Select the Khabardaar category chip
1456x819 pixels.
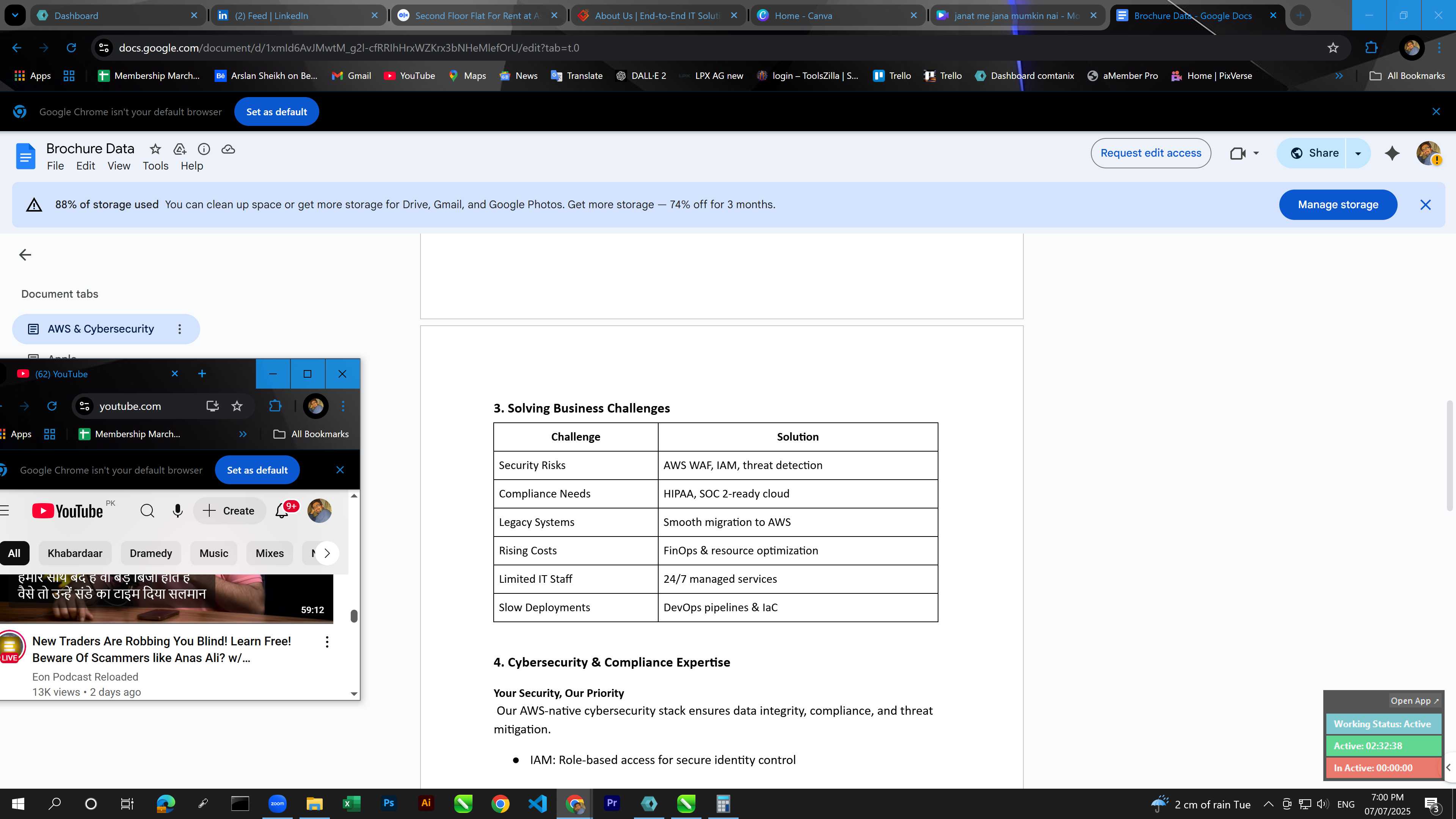75,553
